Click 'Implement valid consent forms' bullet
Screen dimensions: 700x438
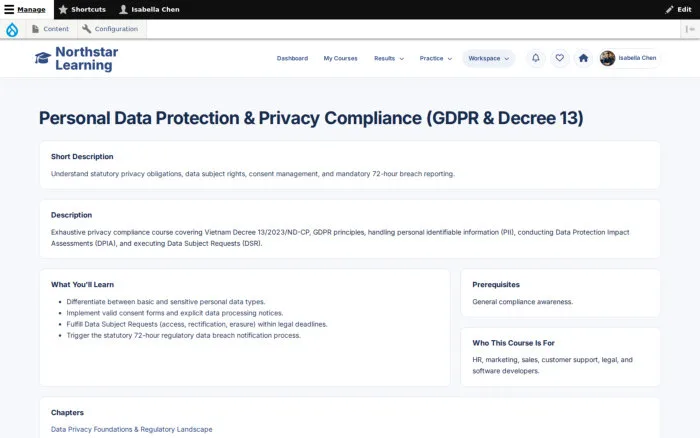point(175,313)
